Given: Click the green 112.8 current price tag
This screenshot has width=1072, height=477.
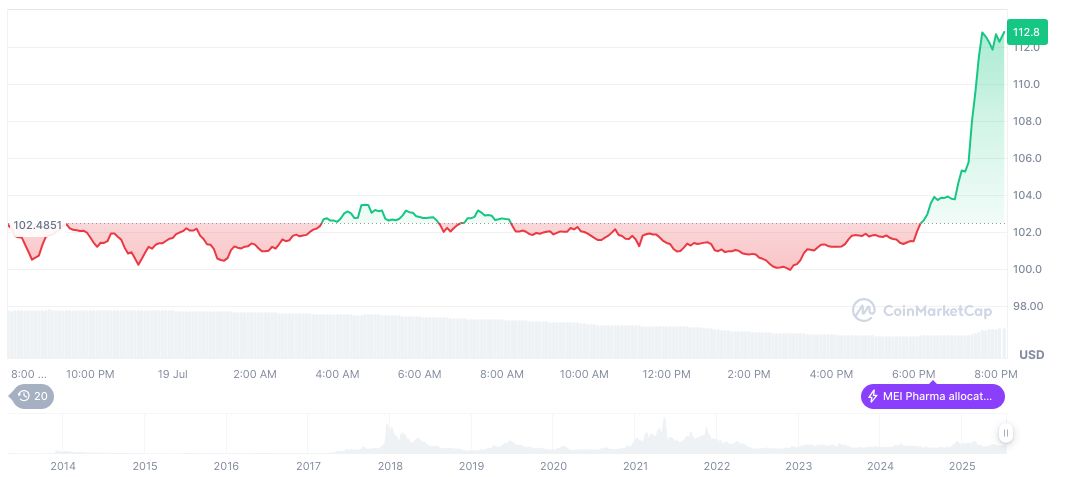Looking at the screenshot, I should point(1027,32).
